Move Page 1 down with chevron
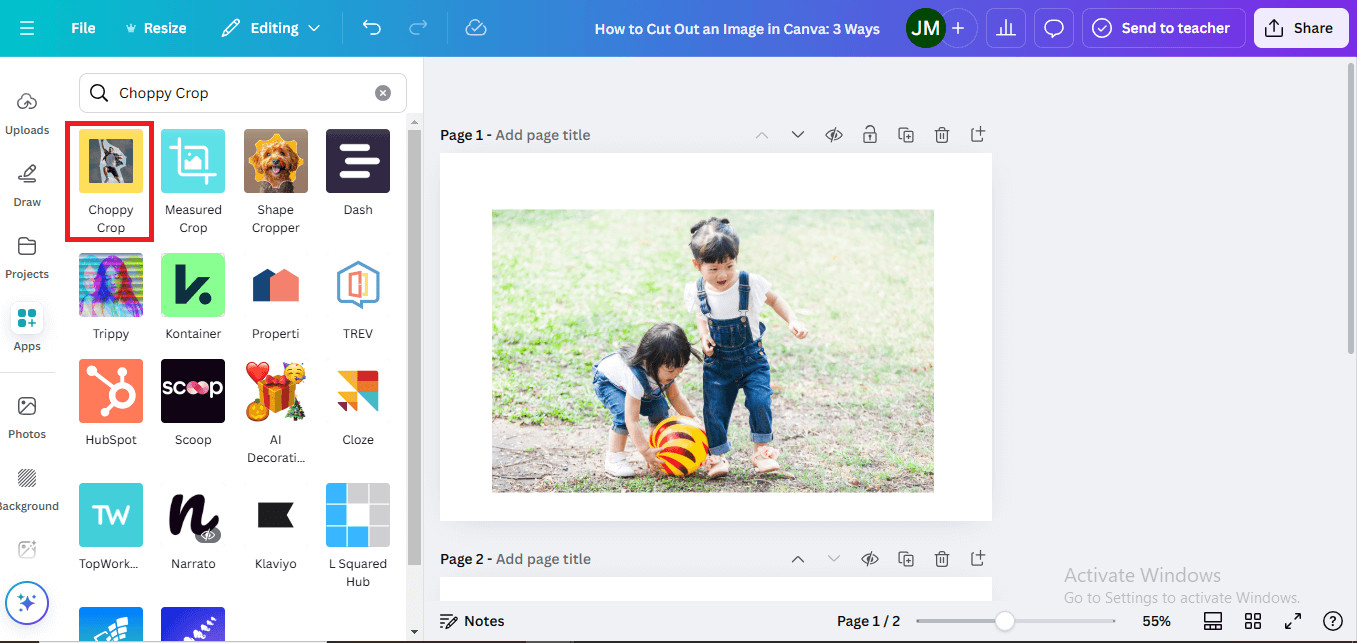Screen dimensions: 1357x643 click(798, 135)
